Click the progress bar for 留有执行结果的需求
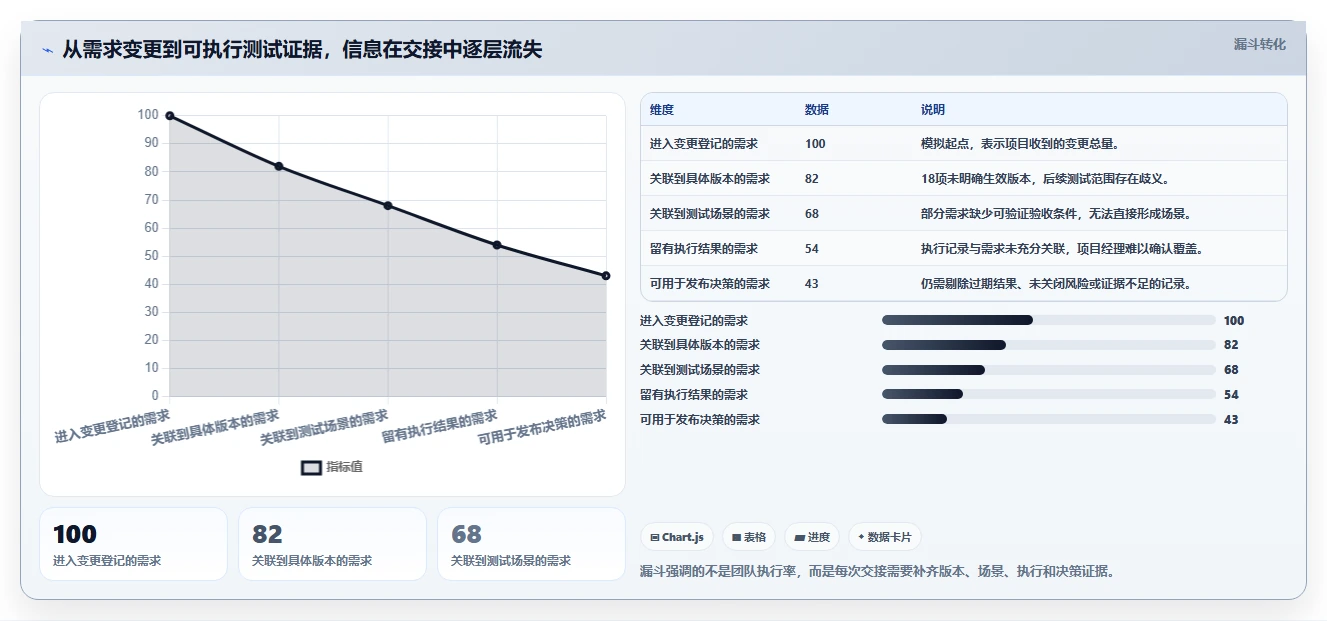This screenshot has width=1327, height=621. tap(1048, 395)
